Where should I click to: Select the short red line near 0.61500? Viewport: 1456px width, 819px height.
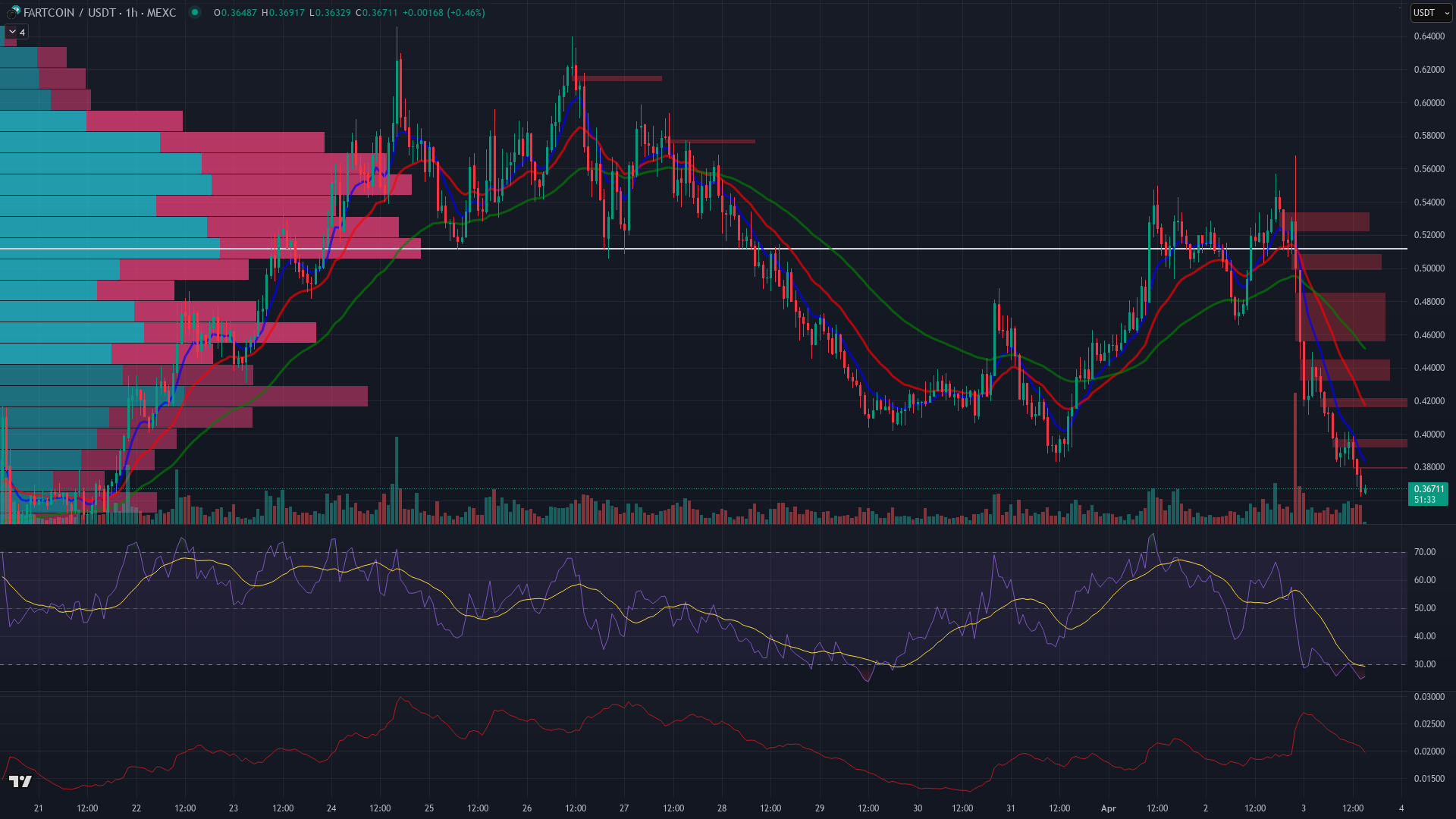[x=619, y=78]
